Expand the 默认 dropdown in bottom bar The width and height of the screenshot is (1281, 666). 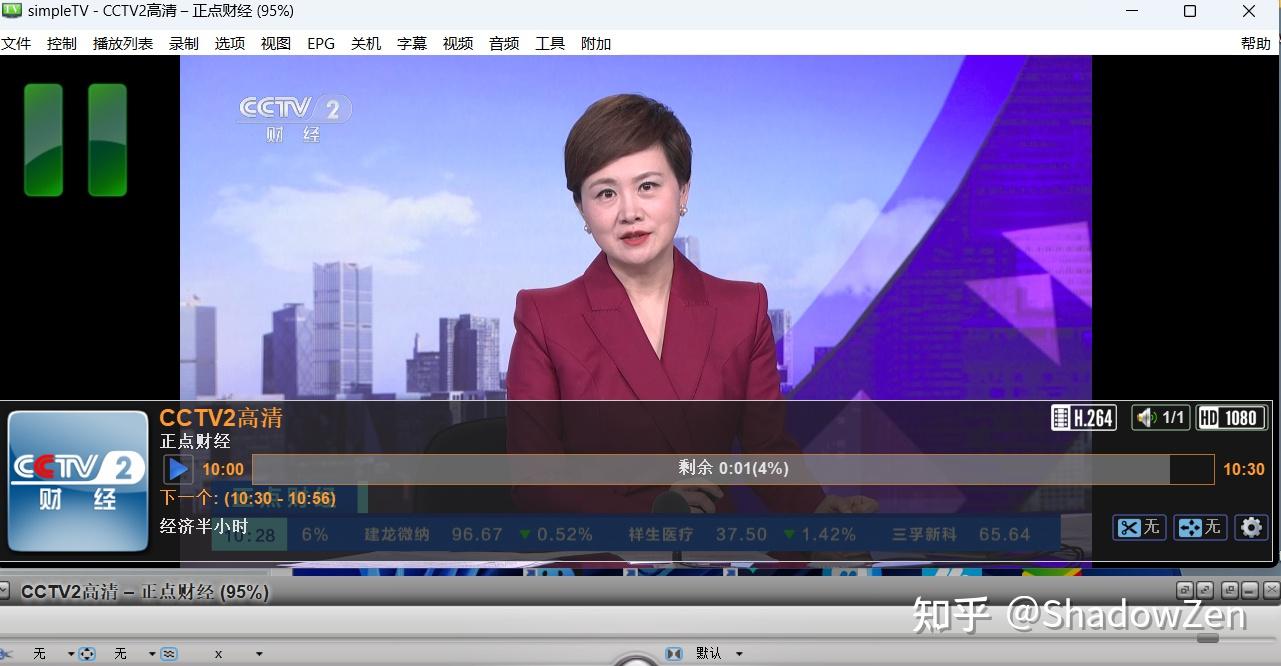(x=739, y=654)
